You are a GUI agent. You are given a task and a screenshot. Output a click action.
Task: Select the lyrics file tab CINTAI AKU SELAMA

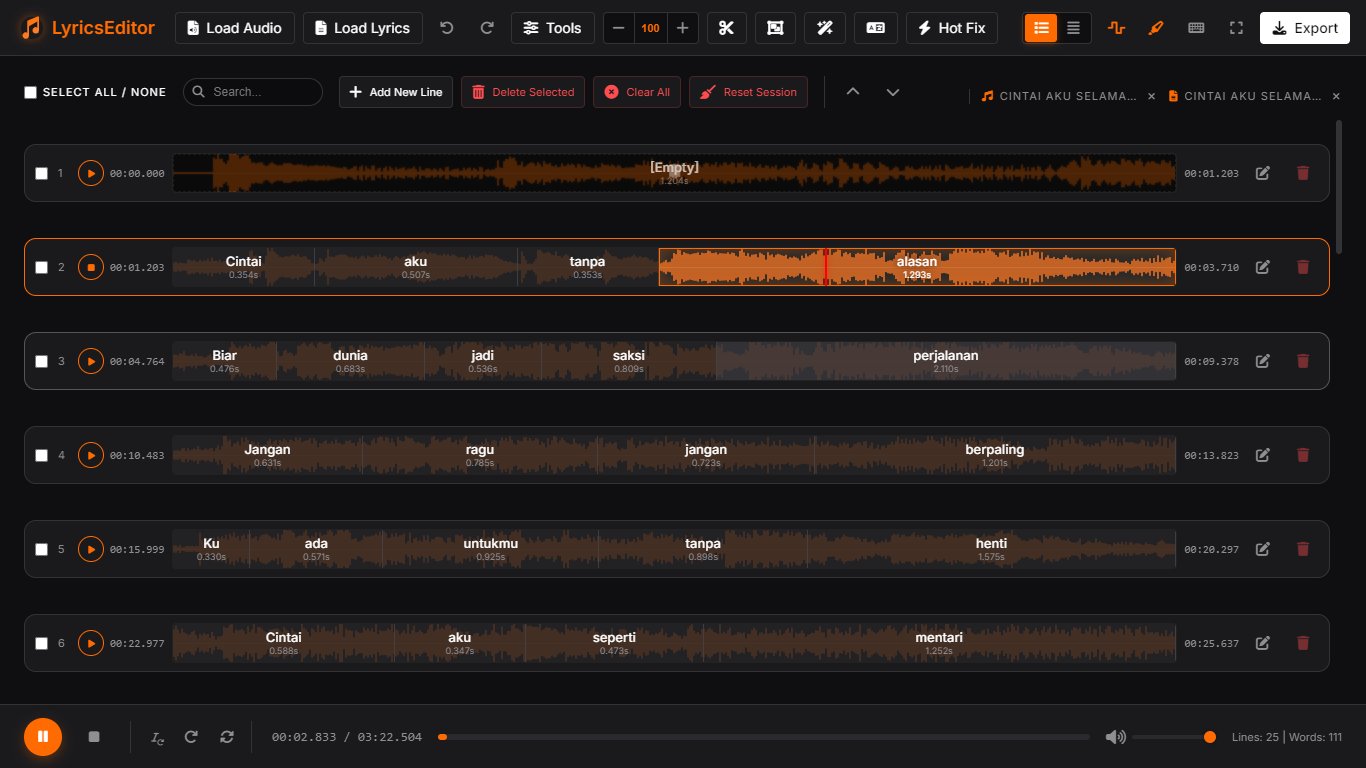click(1246, 96)
